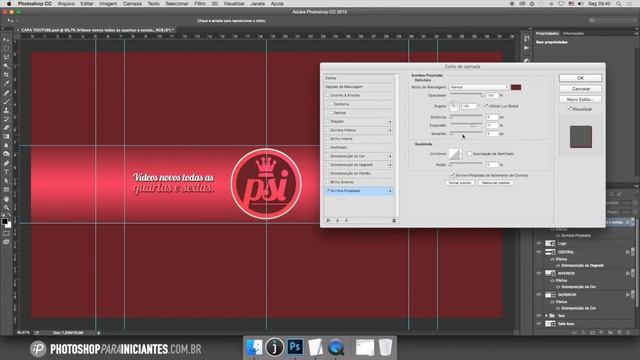Select the Gradient tool
The width and height of the screenshot is (640, 360).
point(6,136)
